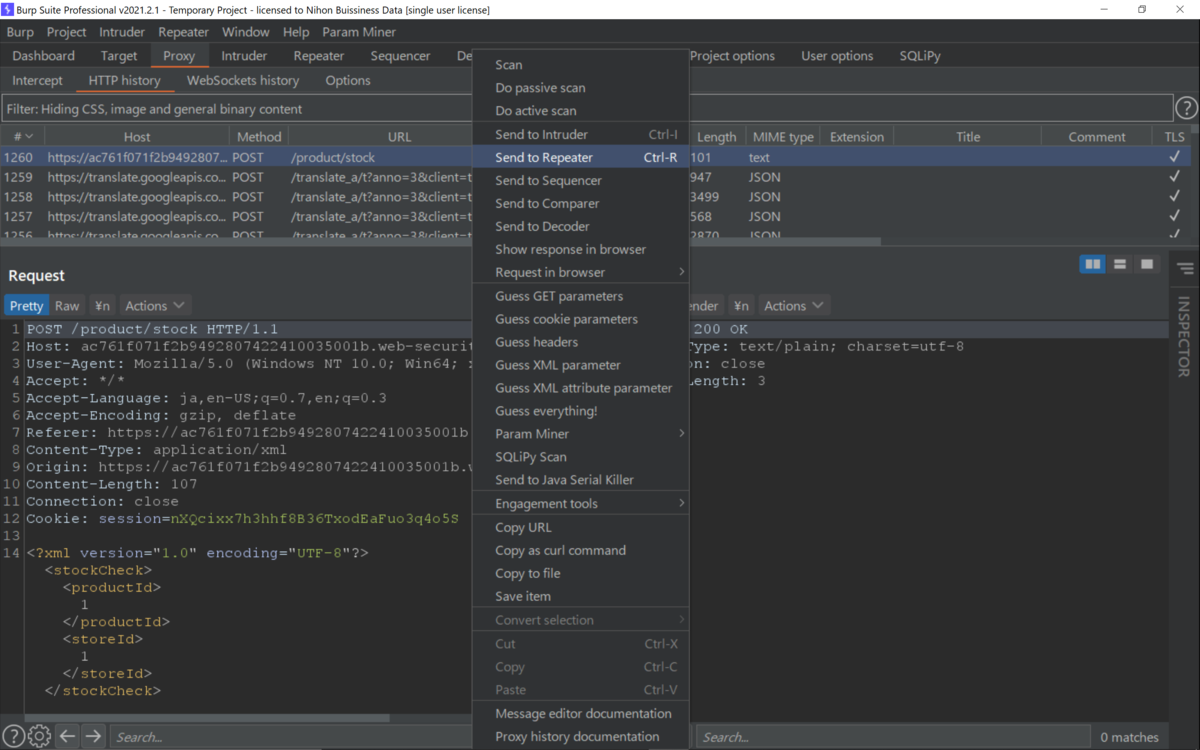Open the vertical INSPECTOR side panel

coord(1184,337)
